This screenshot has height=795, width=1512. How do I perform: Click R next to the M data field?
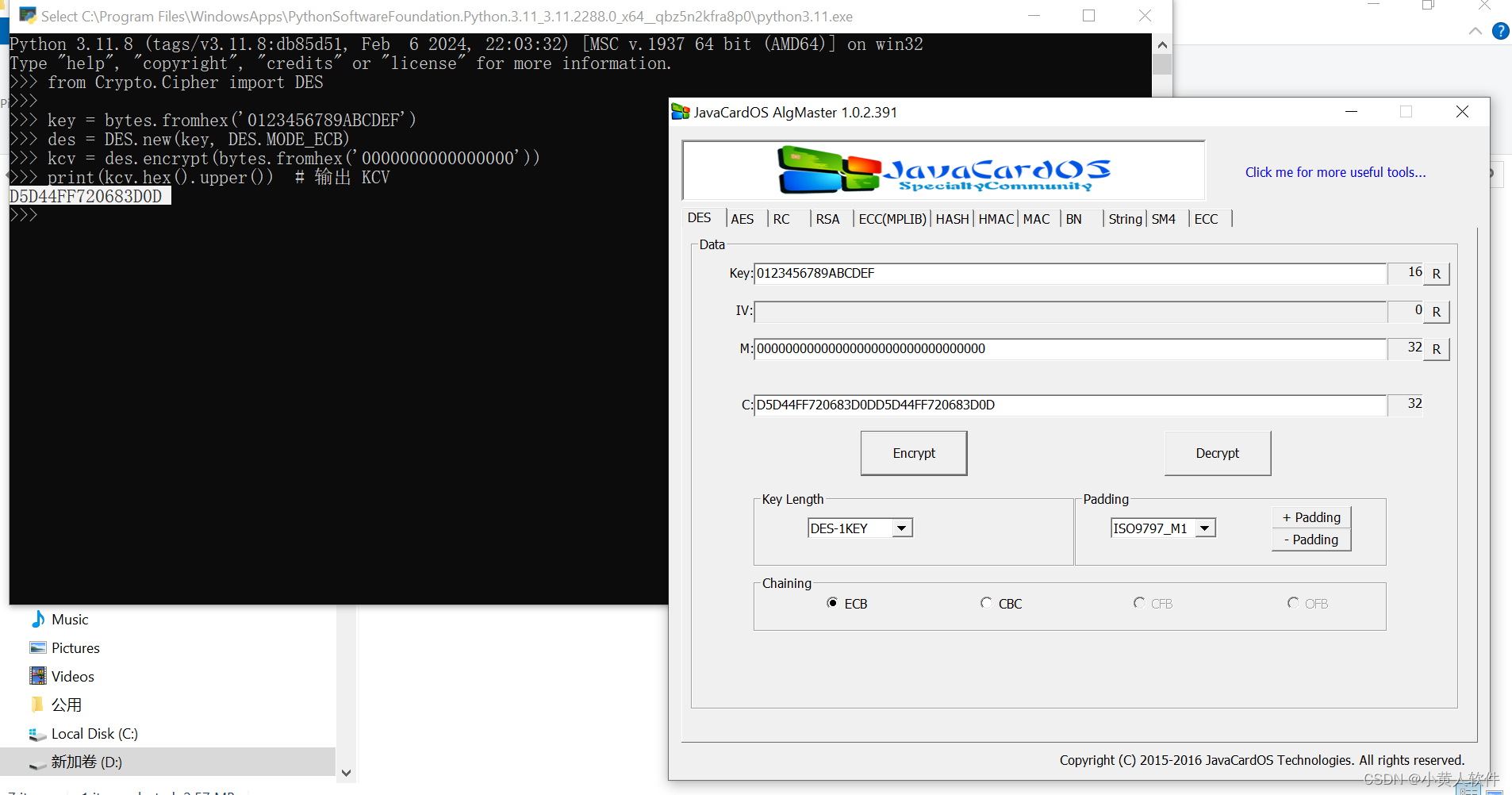(x=1436, y=349)
